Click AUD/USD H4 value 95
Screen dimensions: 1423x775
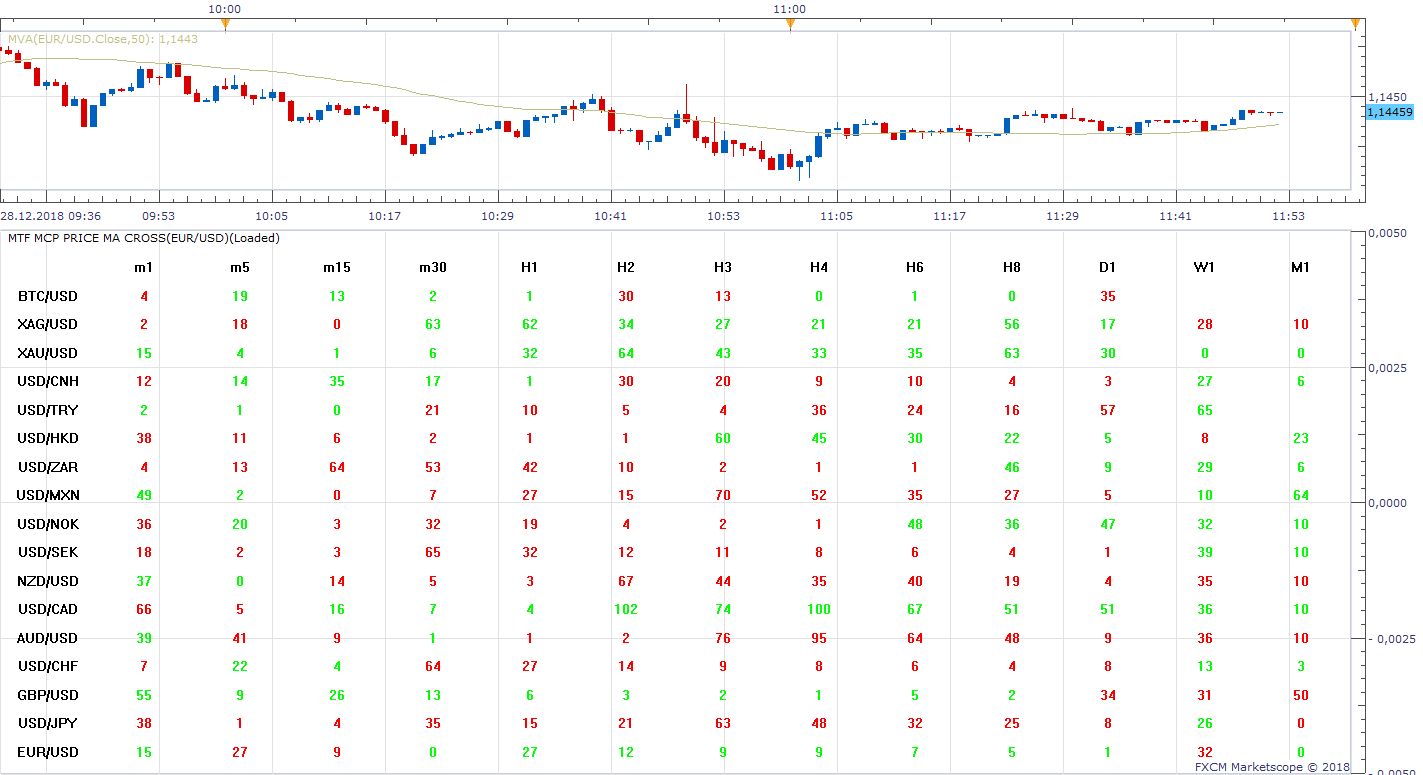click(819, 638)
